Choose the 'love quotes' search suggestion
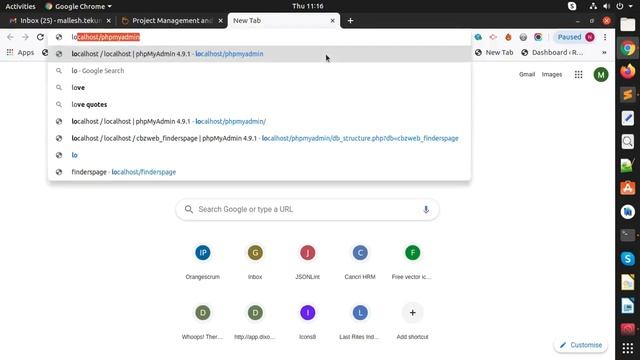 pyautogui.click(x=259, y=104)
